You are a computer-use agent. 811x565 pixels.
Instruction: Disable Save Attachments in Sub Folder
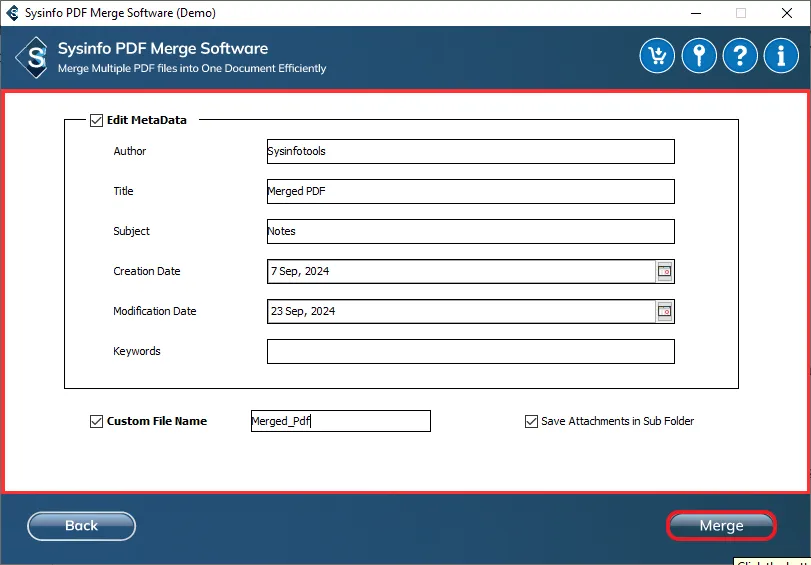point(531,421)
